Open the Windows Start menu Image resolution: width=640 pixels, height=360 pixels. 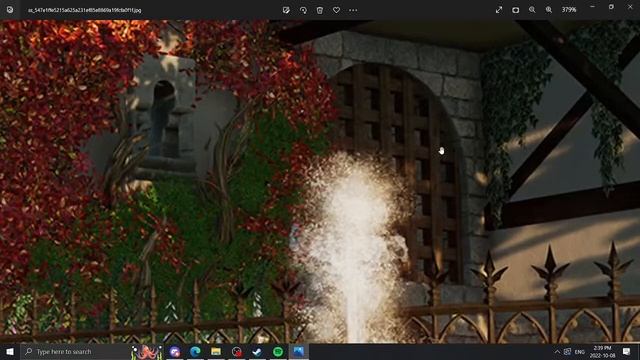click(10, 351)
